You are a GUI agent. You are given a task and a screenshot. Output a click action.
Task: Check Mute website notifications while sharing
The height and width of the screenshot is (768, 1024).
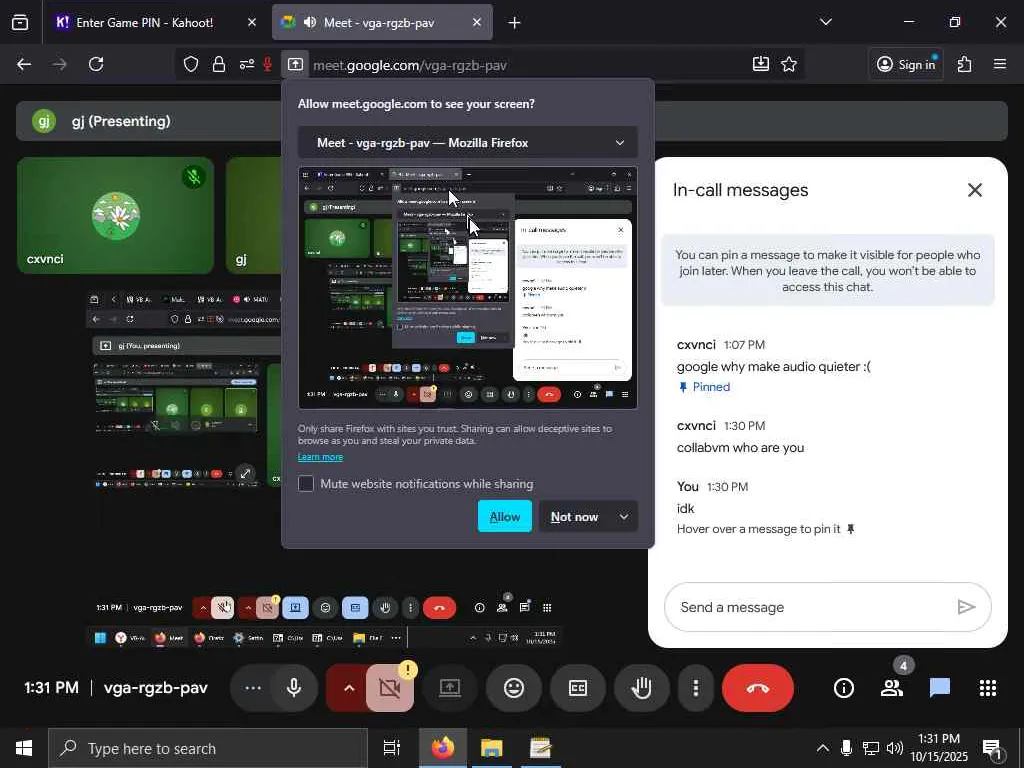(x=306, y=484)
